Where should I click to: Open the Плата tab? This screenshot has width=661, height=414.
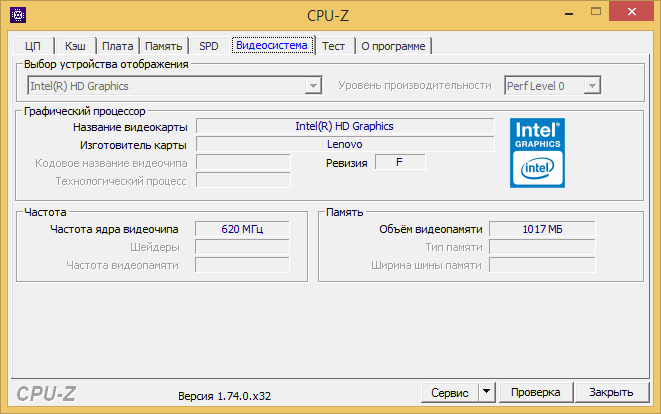coord(118,46)
